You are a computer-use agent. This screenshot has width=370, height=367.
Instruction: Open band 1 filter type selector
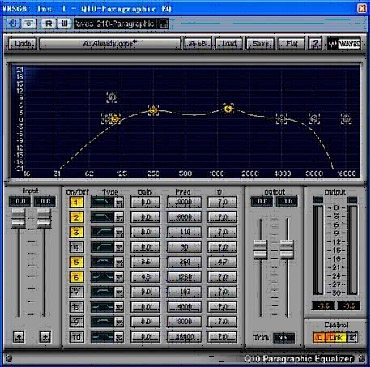click(107, 202)
